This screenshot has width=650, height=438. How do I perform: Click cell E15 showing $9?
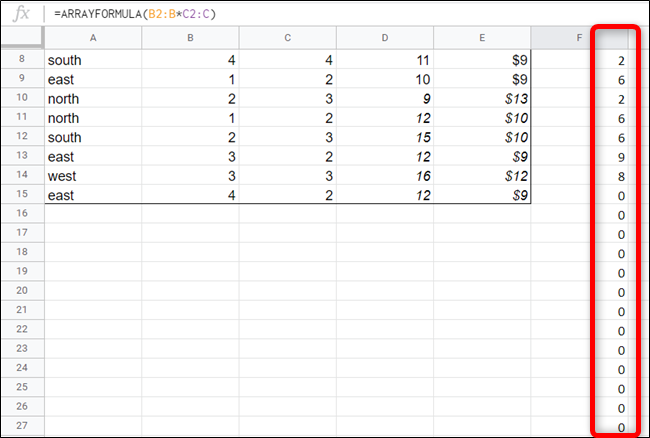[482, 194]
